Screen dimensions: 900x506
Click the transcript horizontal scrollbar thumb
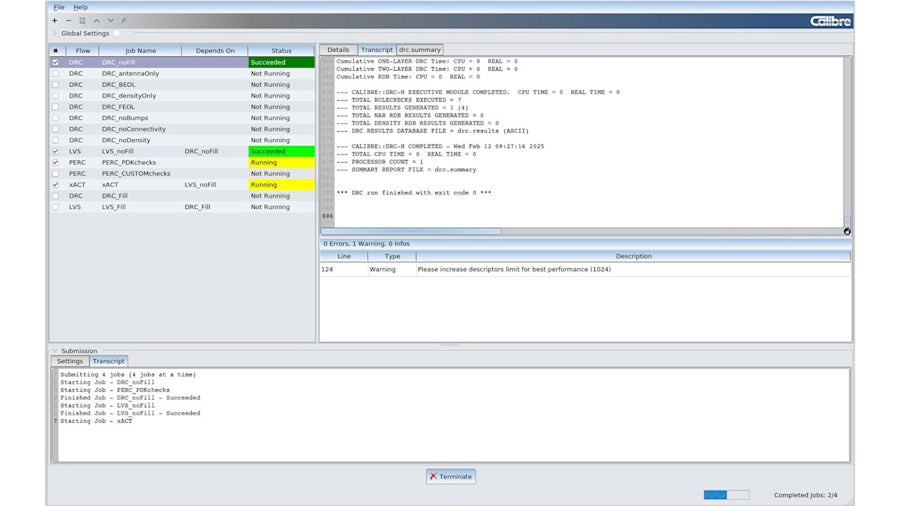(410, 232)
